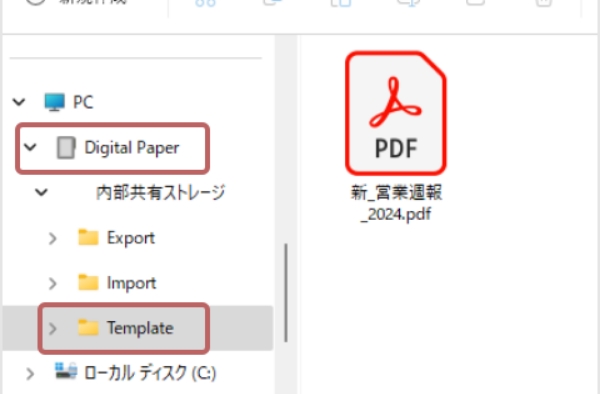Expand the Import folder chevron
Image resolution: width=600 pixels, height=394 pixels.
(53, 283)
